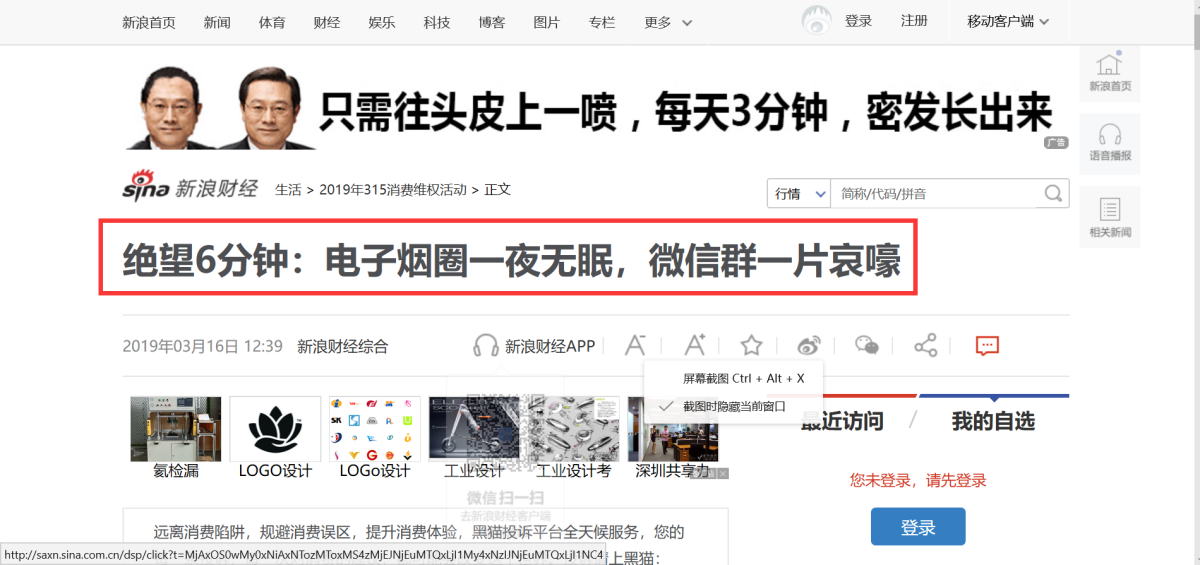Expand 移动客户端 dropdown

[1008, 21]
